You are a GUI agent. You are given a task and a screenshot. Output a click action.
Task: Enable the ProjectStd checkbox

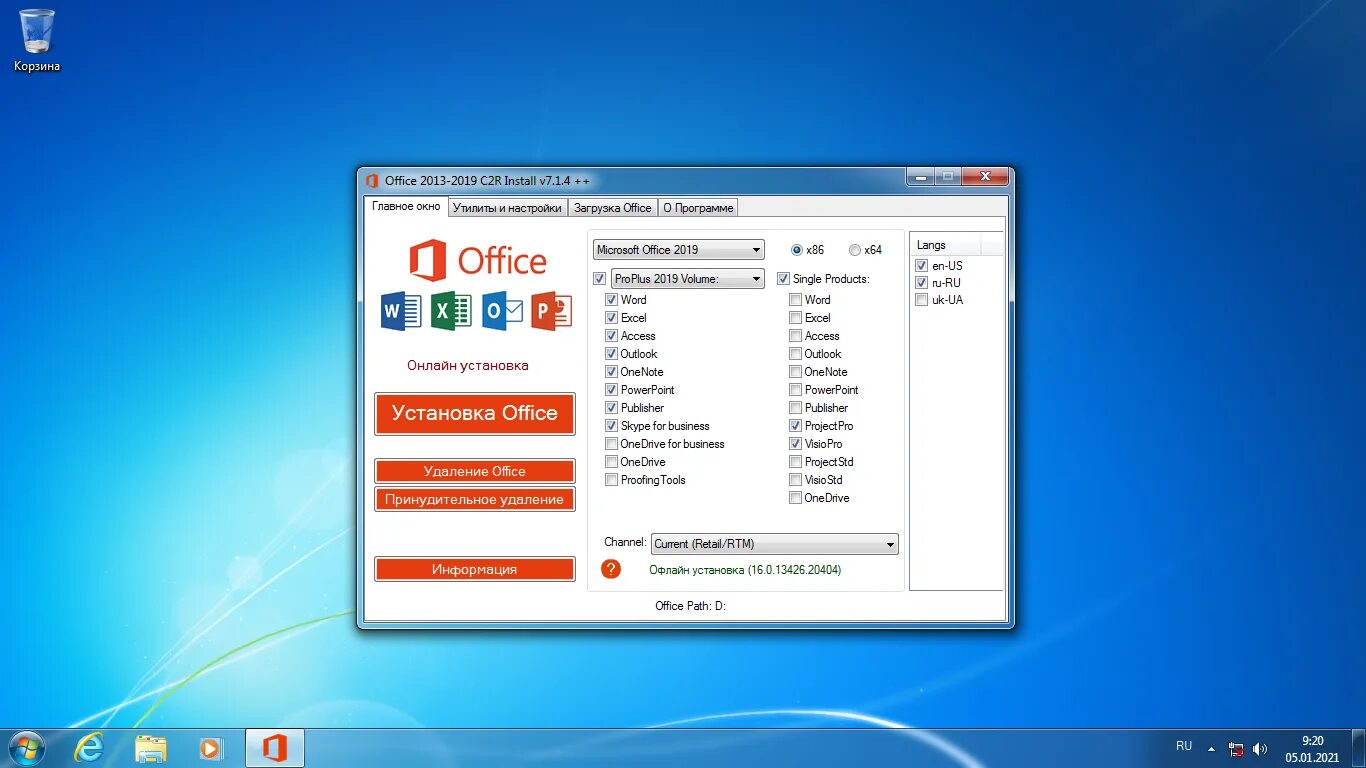pyautogui.click(x=795, y=462)
